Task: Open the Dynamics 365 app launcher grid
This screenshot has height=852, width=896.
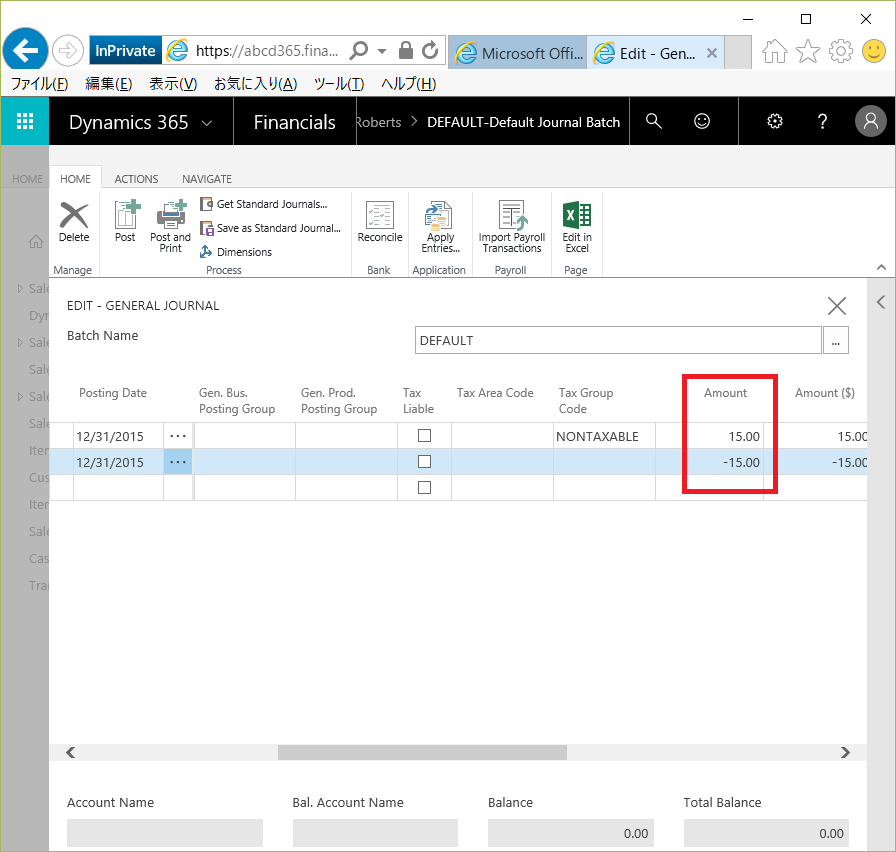Action: 25,121
